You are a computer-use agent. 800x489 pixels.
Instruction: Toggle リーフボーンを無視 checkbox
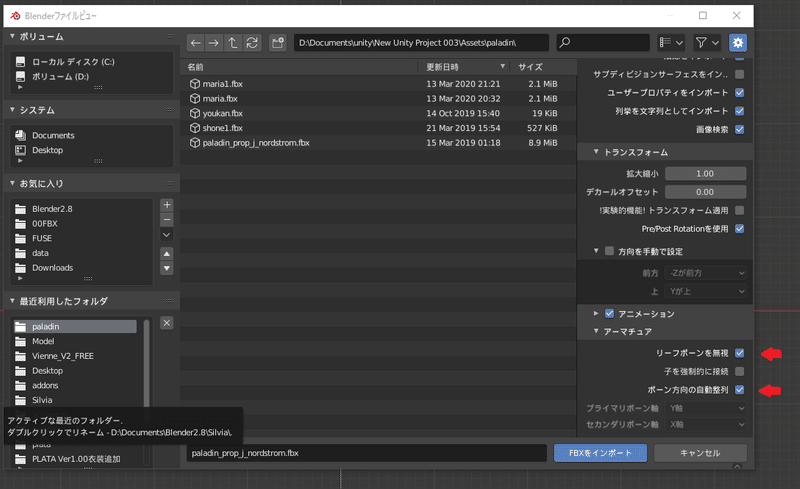(x=739, y=353)
